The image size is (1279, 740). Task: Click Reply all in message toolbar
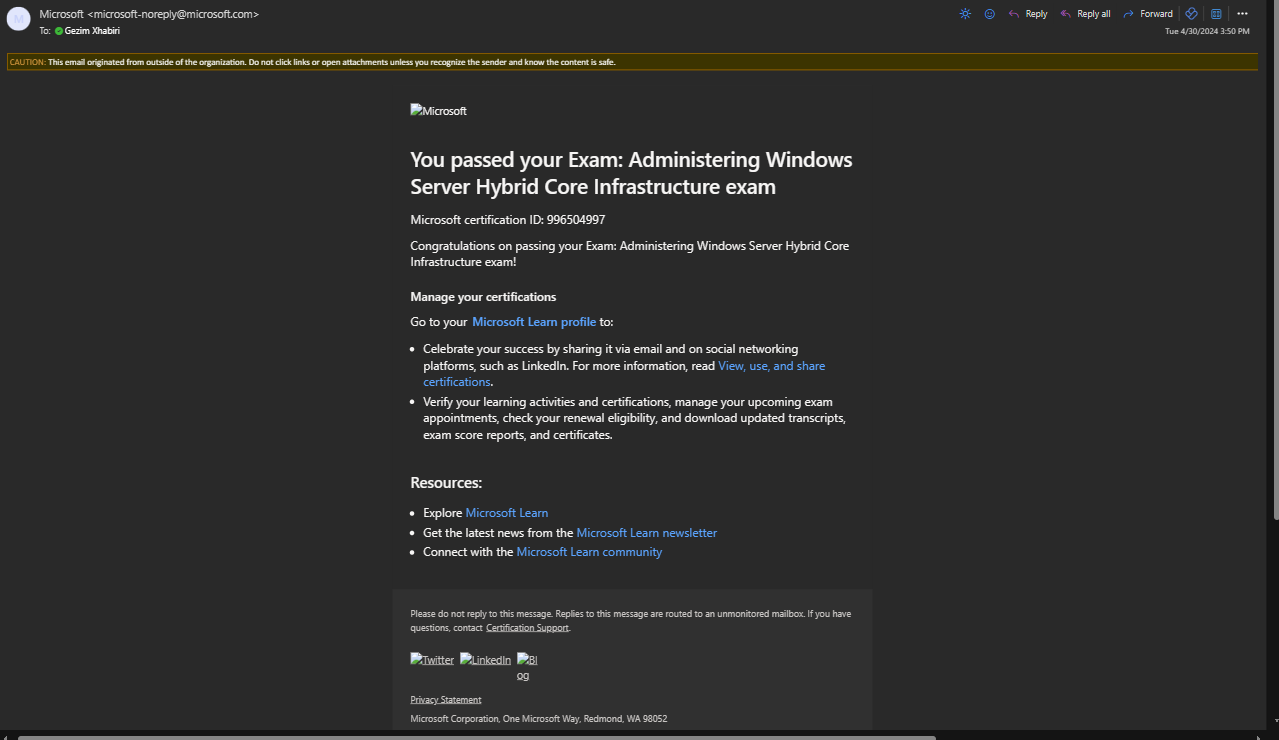[x=1086, y=14]
